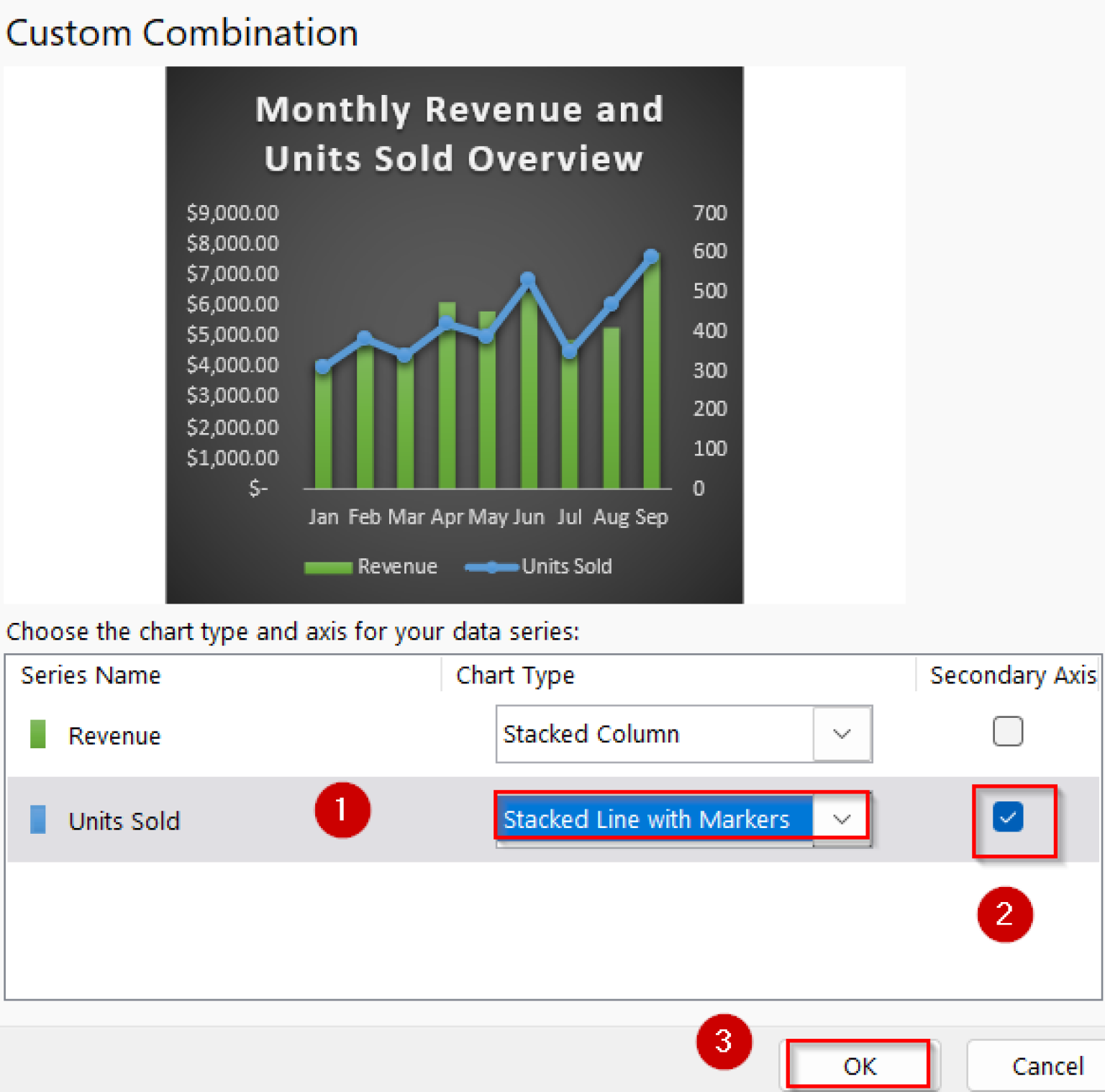Click the red step badge 2
This screenshot has width=1105, height=1092.
click(x=1005, y=914)
